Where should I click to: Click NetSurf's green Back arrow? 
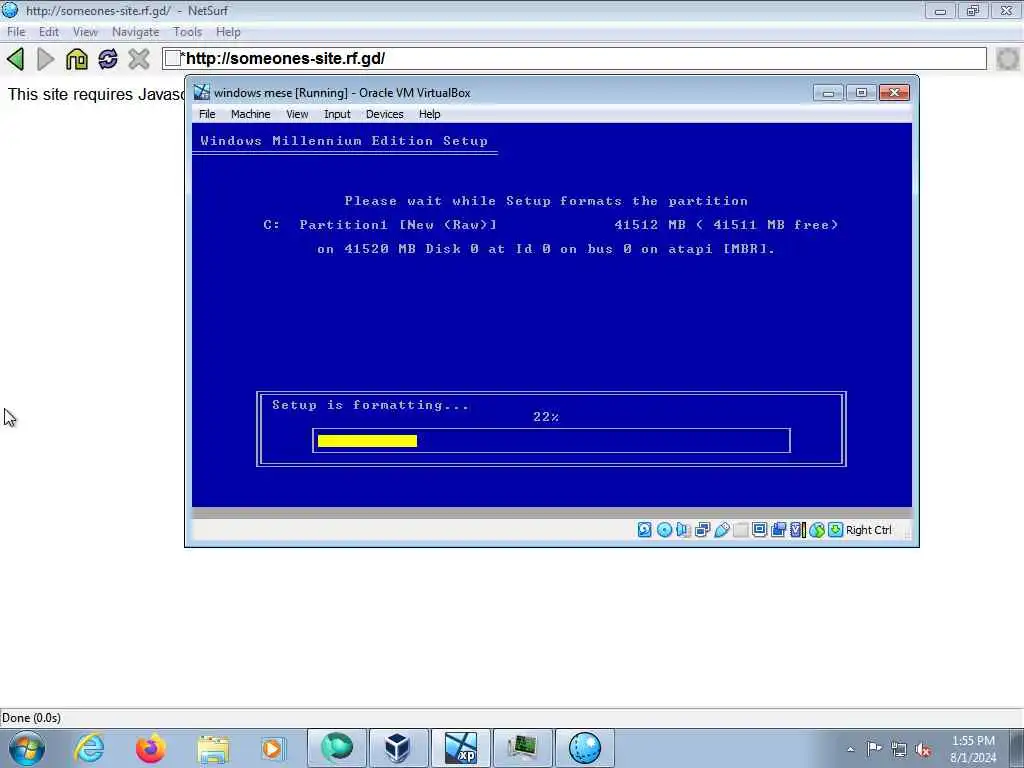(x=16, y=59)
